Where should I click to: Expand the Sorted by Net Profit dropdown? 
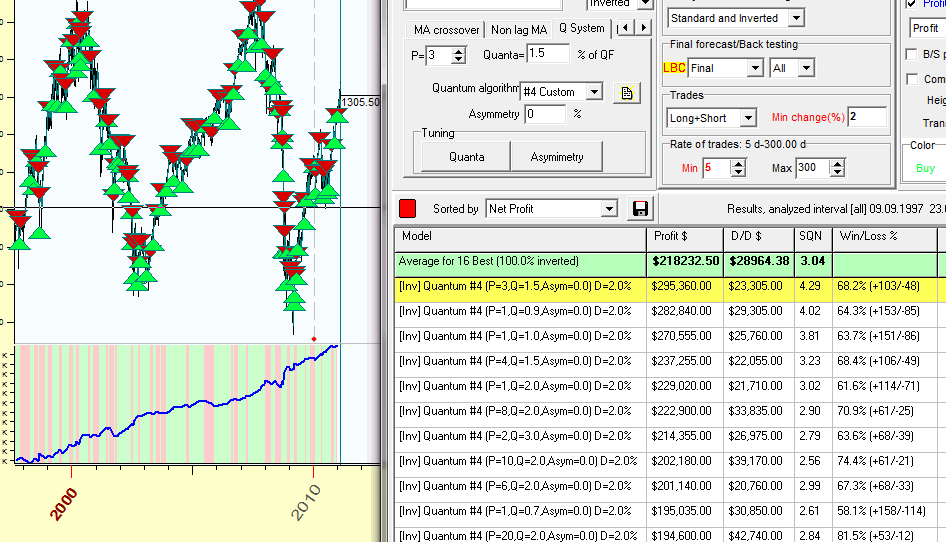609,209
